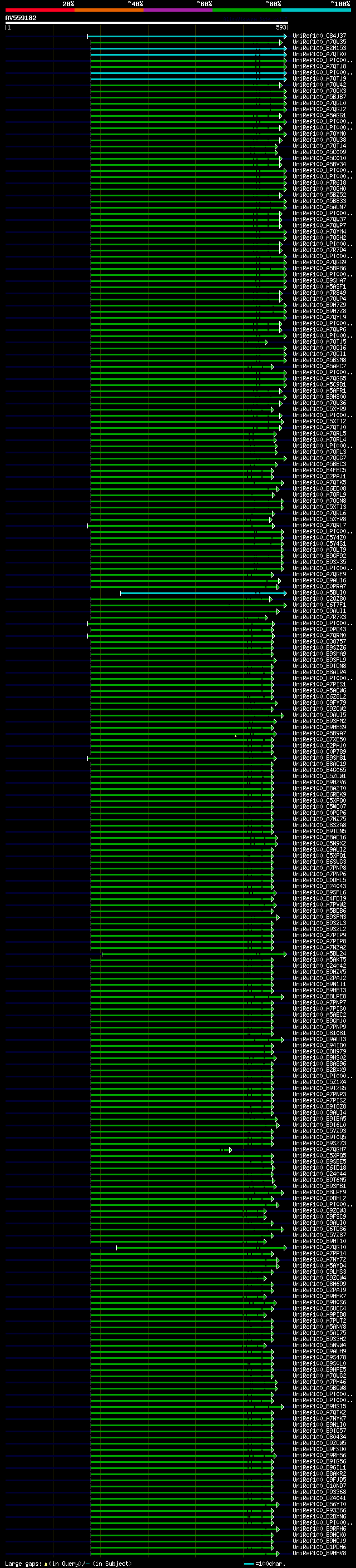Select the UniRef100_B9RRH6 label
Image resolution: width=356 pixels, height=1568 pixels.
click(319, 1529)
